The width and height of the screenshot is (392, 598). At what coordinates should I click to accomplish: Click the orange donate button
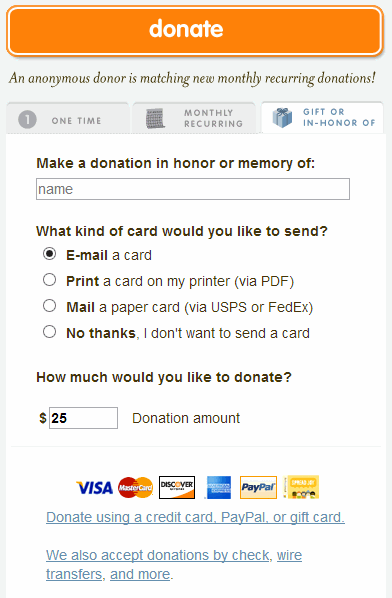pos(194,31)
